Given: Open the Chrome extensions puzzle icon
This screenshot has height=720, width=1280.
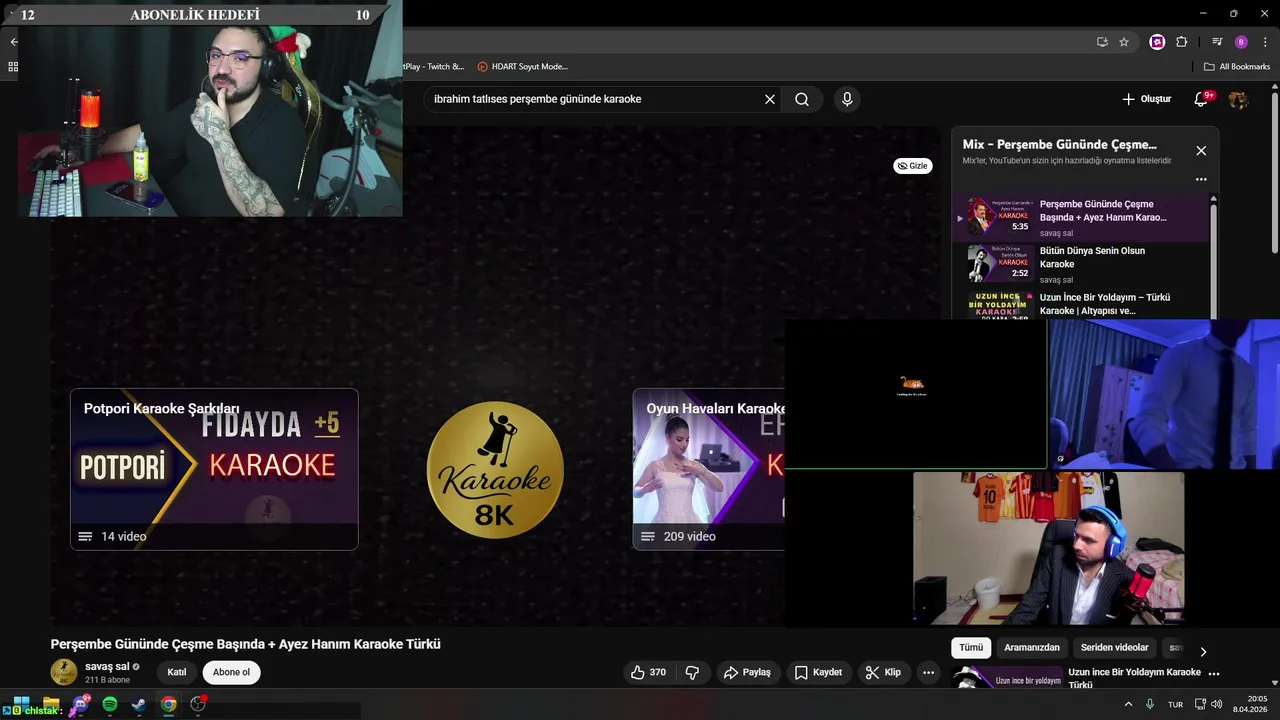Looking at the screenshot, I should [1182, 42].
